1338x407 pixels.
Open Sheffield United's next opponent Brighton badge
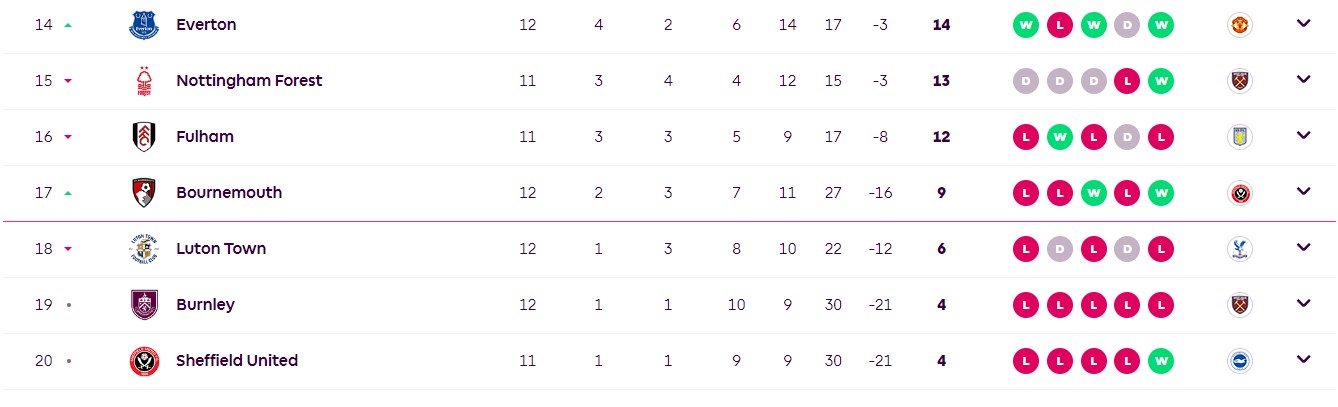coord(1240,361)
